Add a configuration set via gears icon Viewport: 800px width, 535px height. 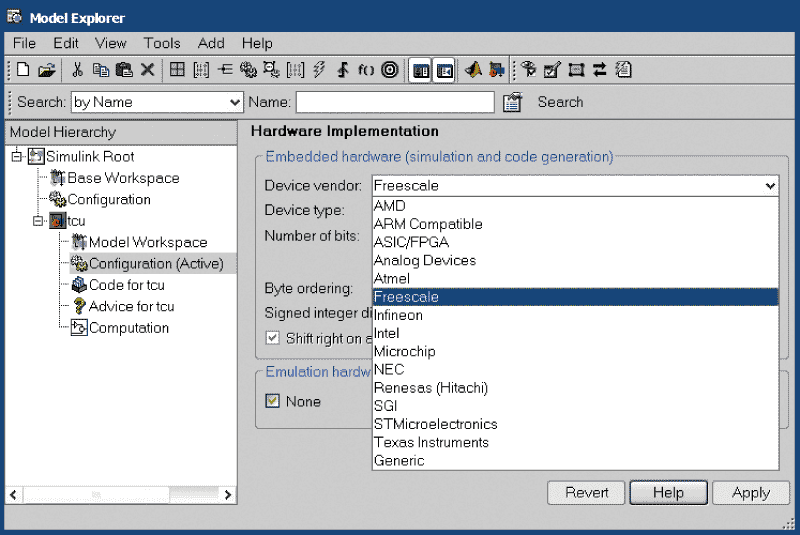[248, 70]
